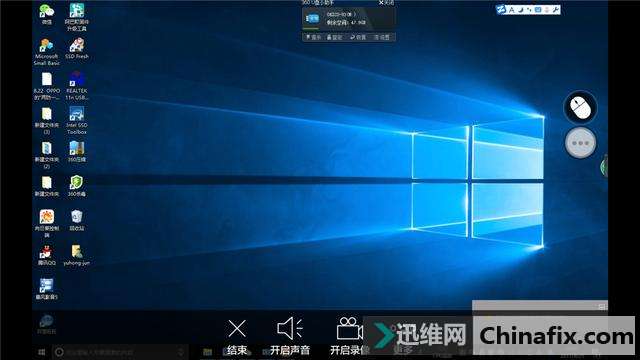Launch Intel SSD Toolbox shortcut
640x360 pixels.
coord(77,120)
